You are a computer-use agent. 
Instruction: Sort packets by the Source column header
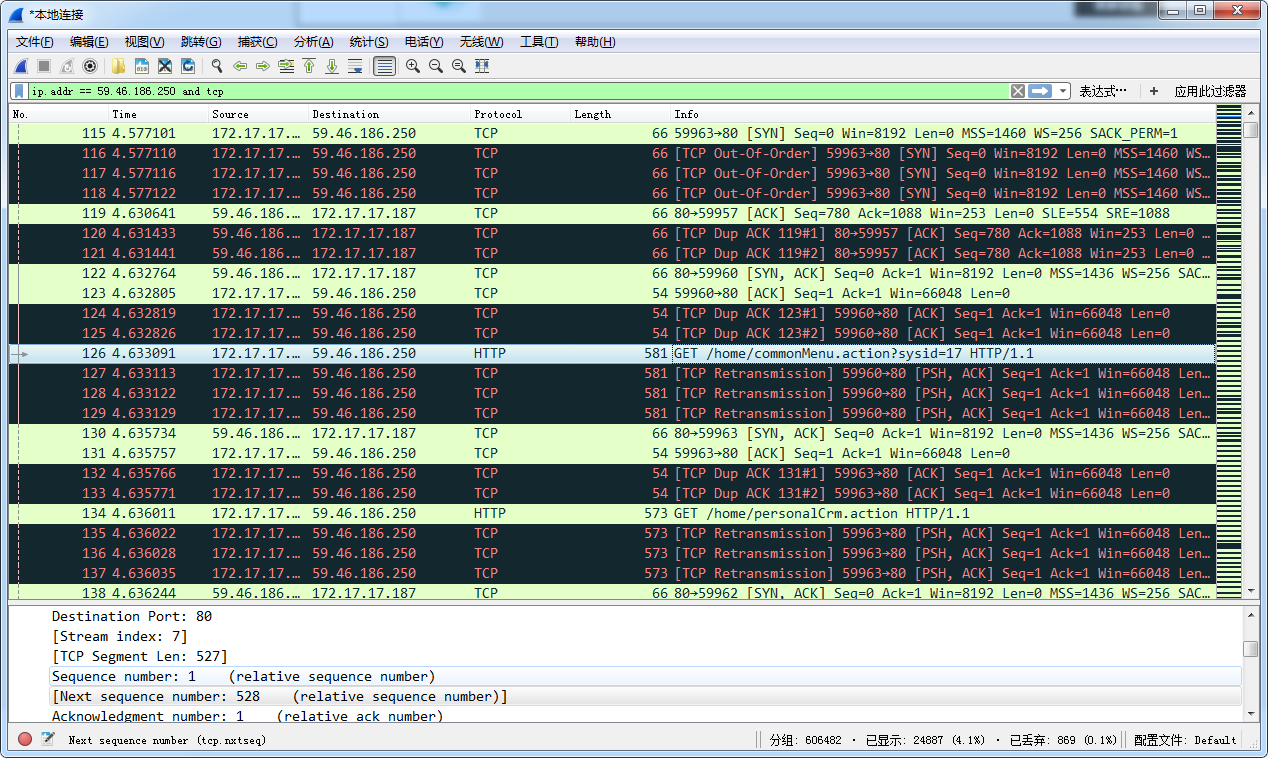coord(259,114)
